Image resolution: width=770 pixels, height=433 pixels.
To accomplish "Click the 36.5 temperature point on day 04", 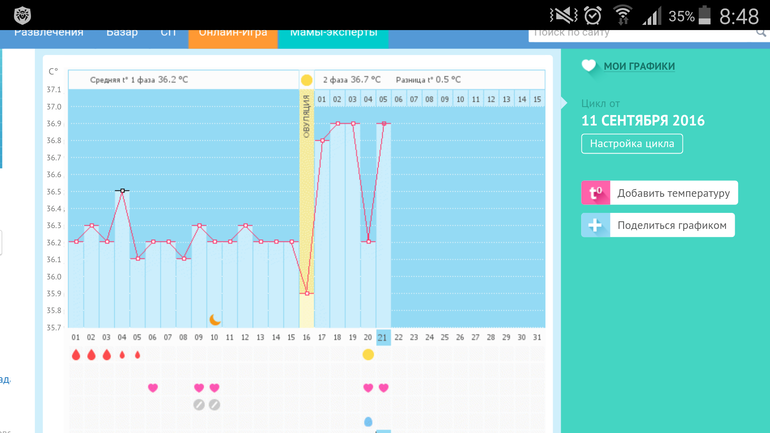I will pos(122,191).
